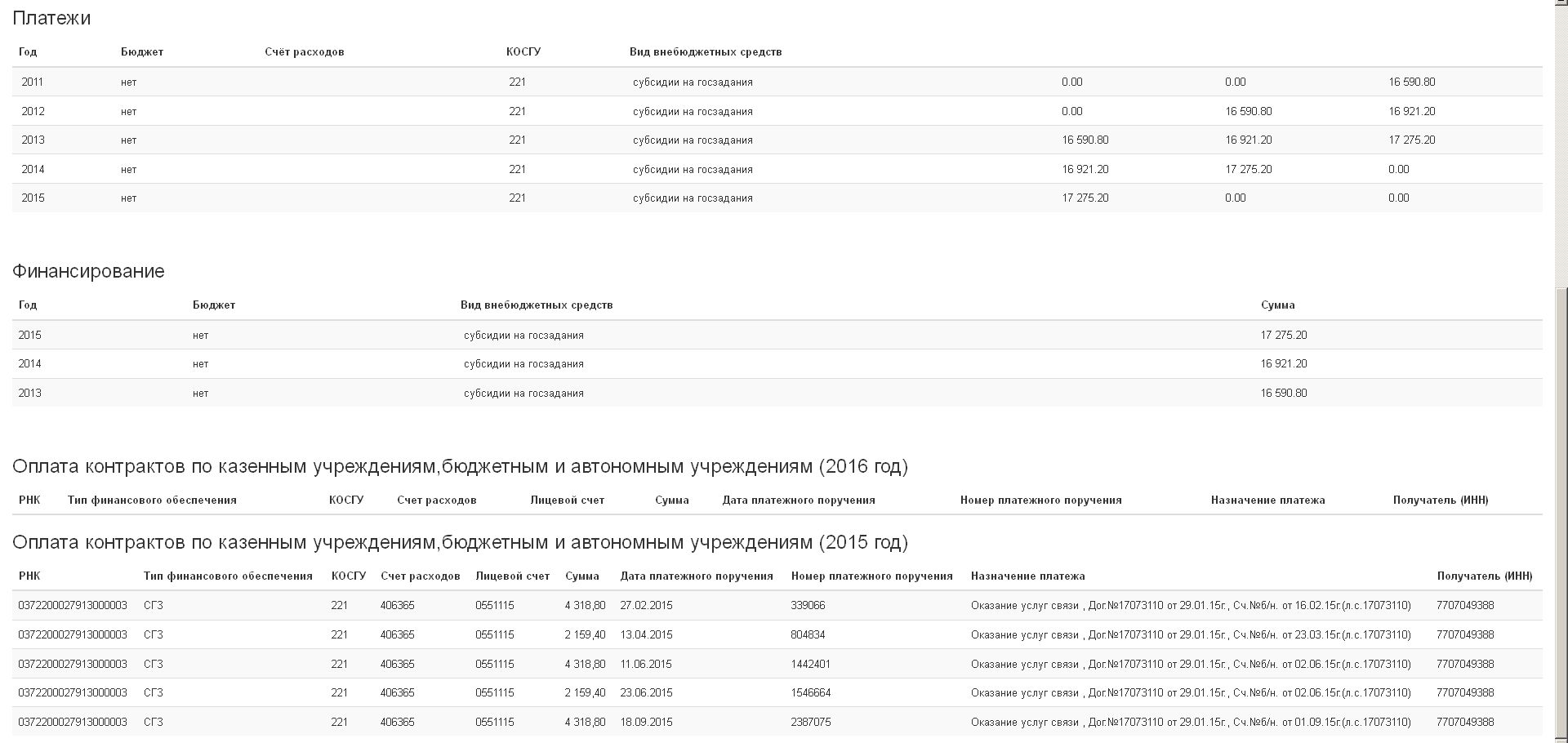Click payment purpose mentioning invoice from 01.09.15г.
This screenshot has height=743, width=1568.
coord(1191,722)
